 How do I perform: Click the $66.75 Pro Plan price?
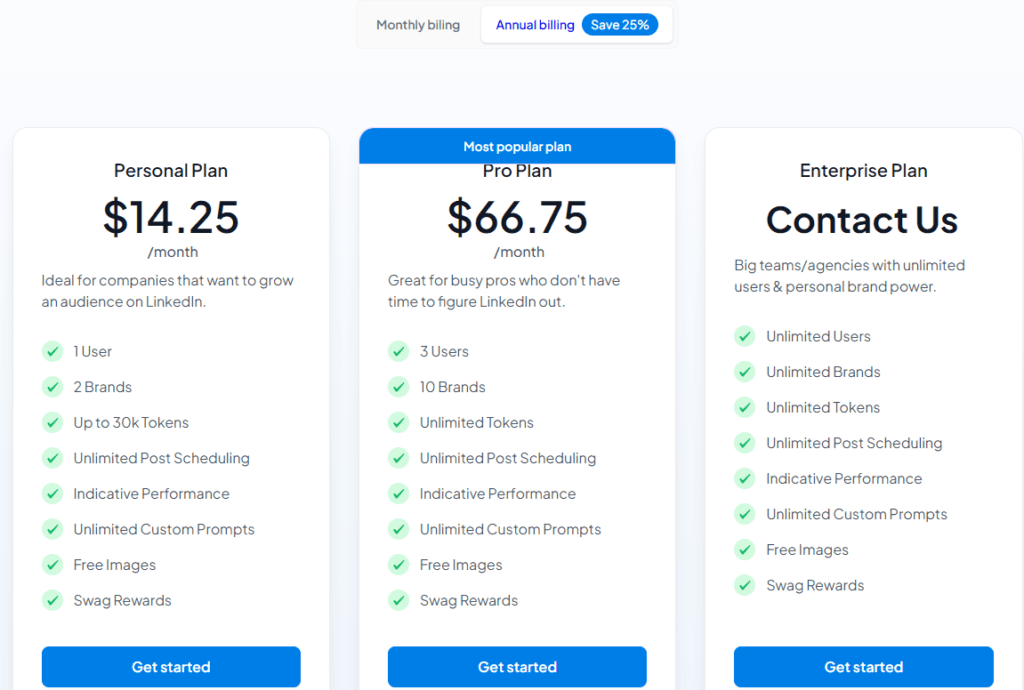coord(517,217)
